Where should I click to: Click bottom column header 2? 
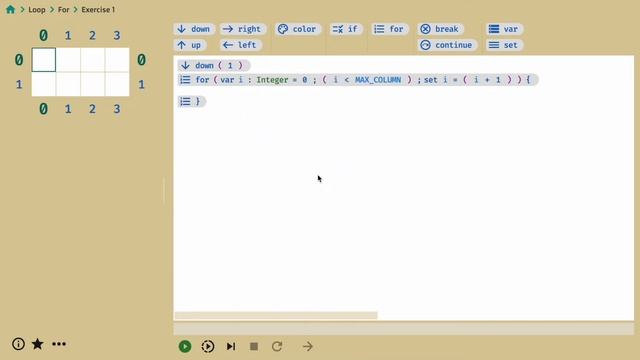click(93, 109)
